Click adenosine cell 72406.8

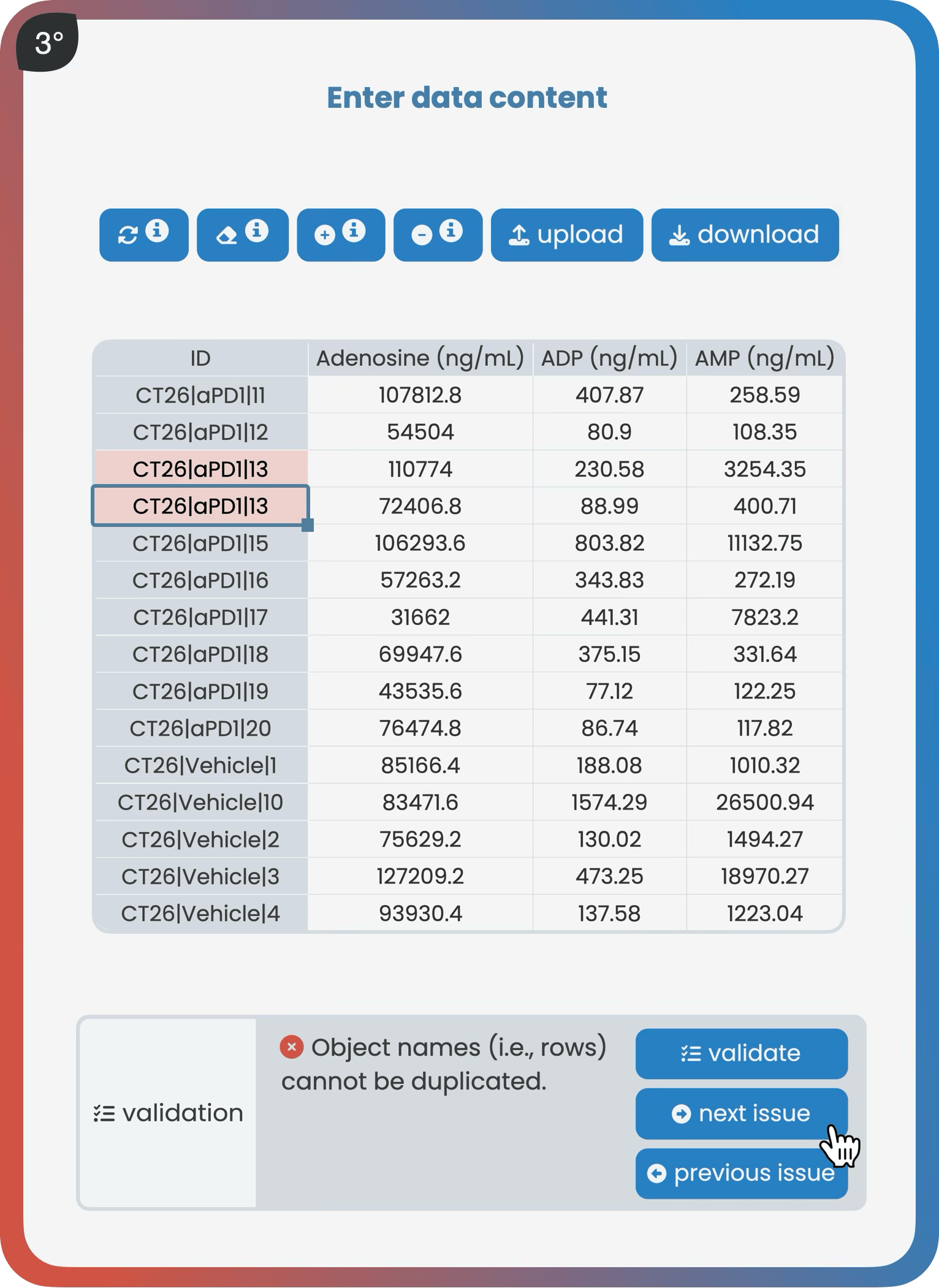420,506
